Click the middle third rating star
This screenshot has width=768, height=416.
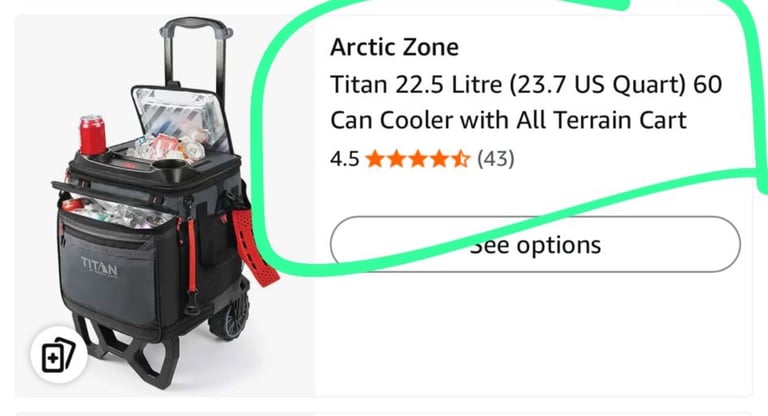[x=418, y=159]
